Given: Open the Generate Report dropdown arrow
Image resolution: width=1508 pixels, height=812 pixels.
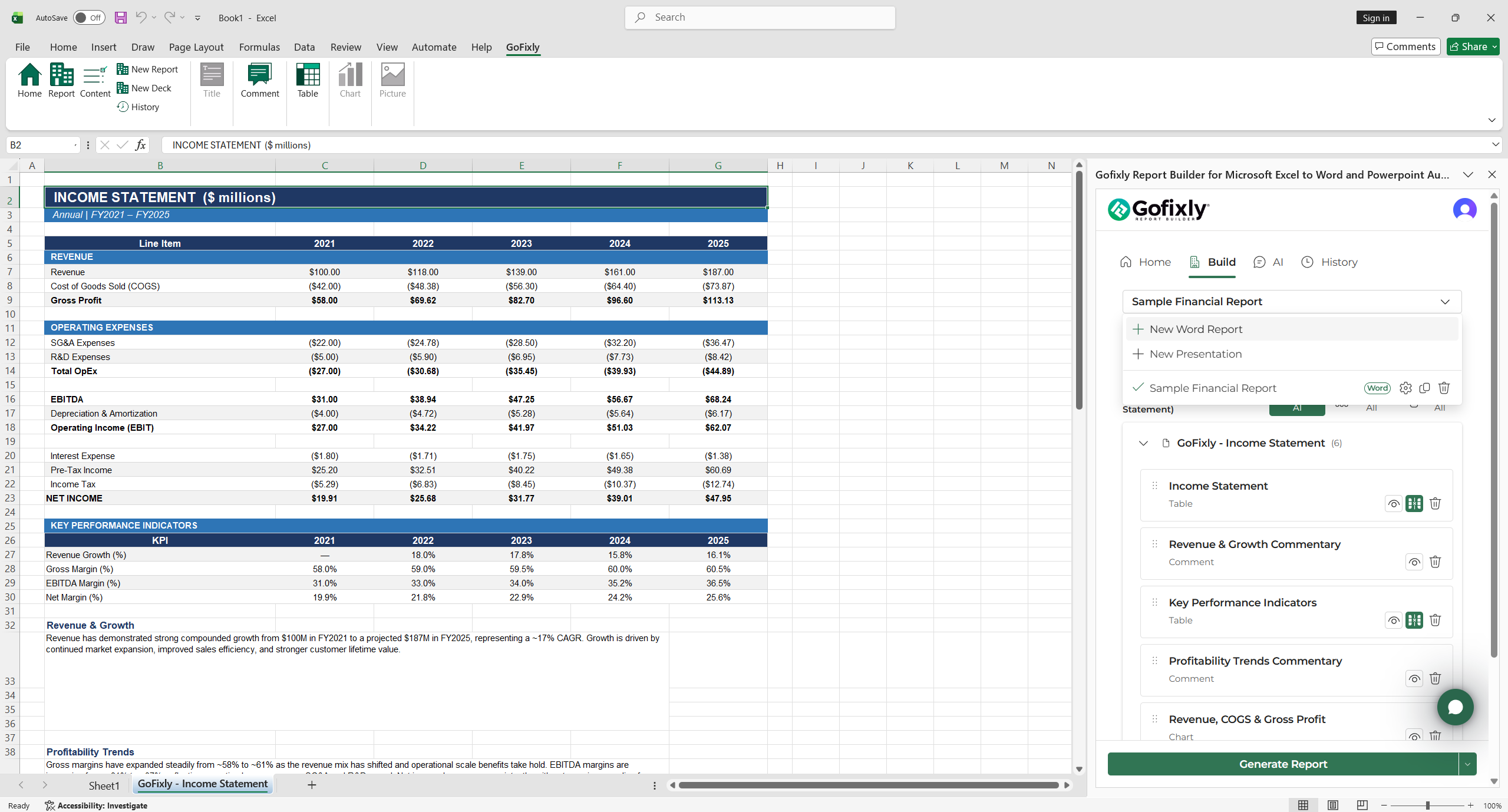Looking at the screenshot, I should pyautogui.click(x=1467, y=764).
